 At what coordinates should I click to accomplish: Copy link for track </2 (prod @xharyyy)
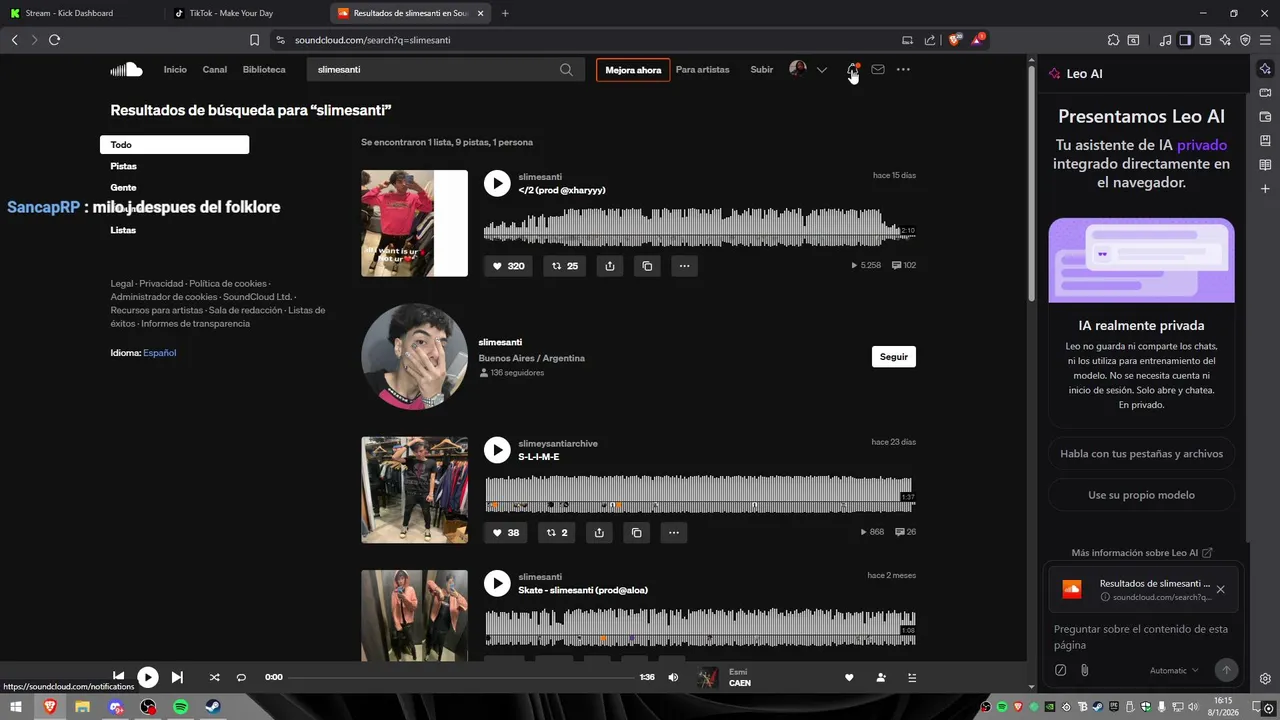(647, 266)
